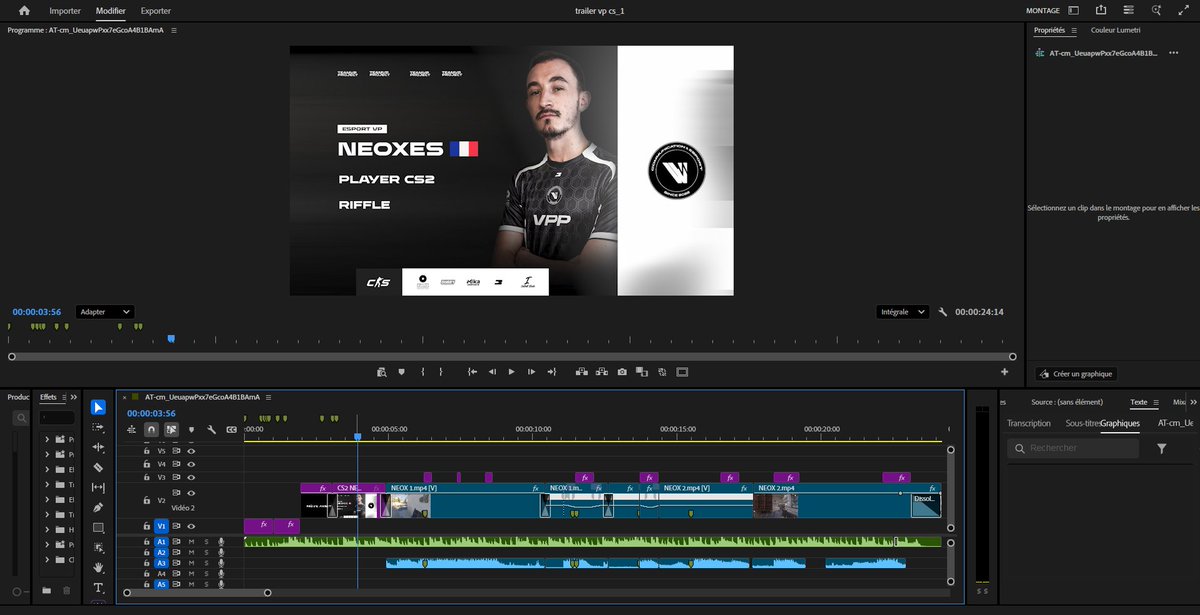Open the Transcription tab
Viewport: 1200px width, 615px height.
[x=1029, y=423]
